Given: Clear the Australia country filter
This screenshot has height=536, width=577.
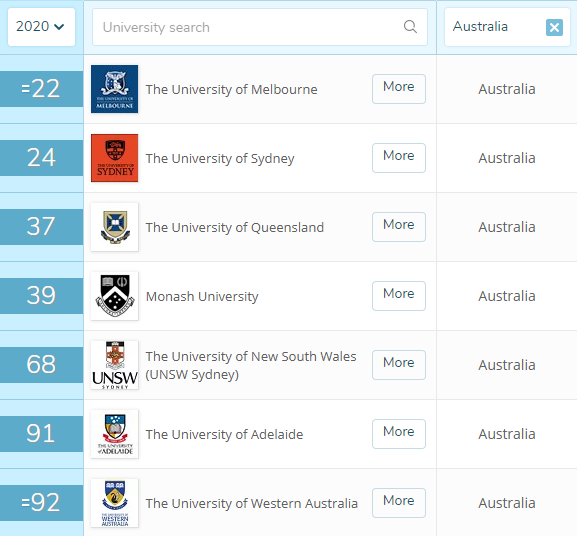Looking at the screenshot, I should click(554, 28).
